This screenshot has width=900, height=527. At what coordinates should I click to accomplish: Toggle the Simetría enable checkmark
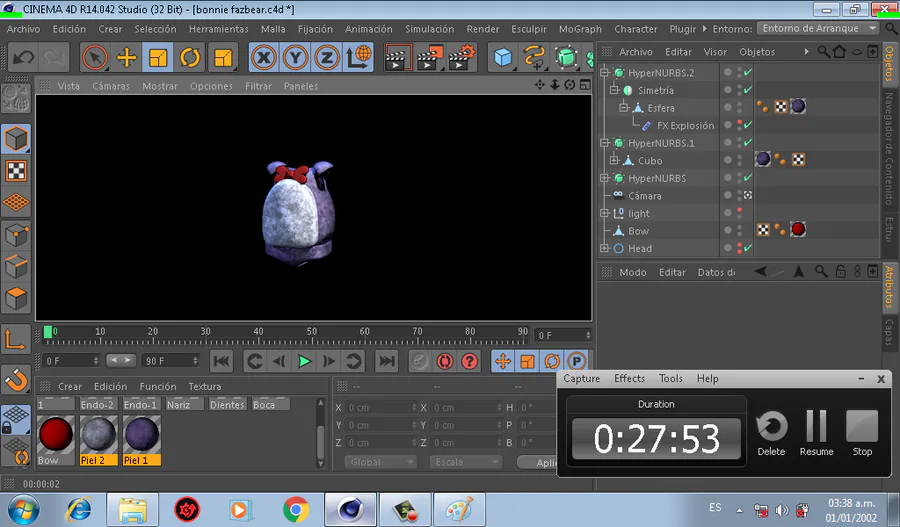pos(748,90)
